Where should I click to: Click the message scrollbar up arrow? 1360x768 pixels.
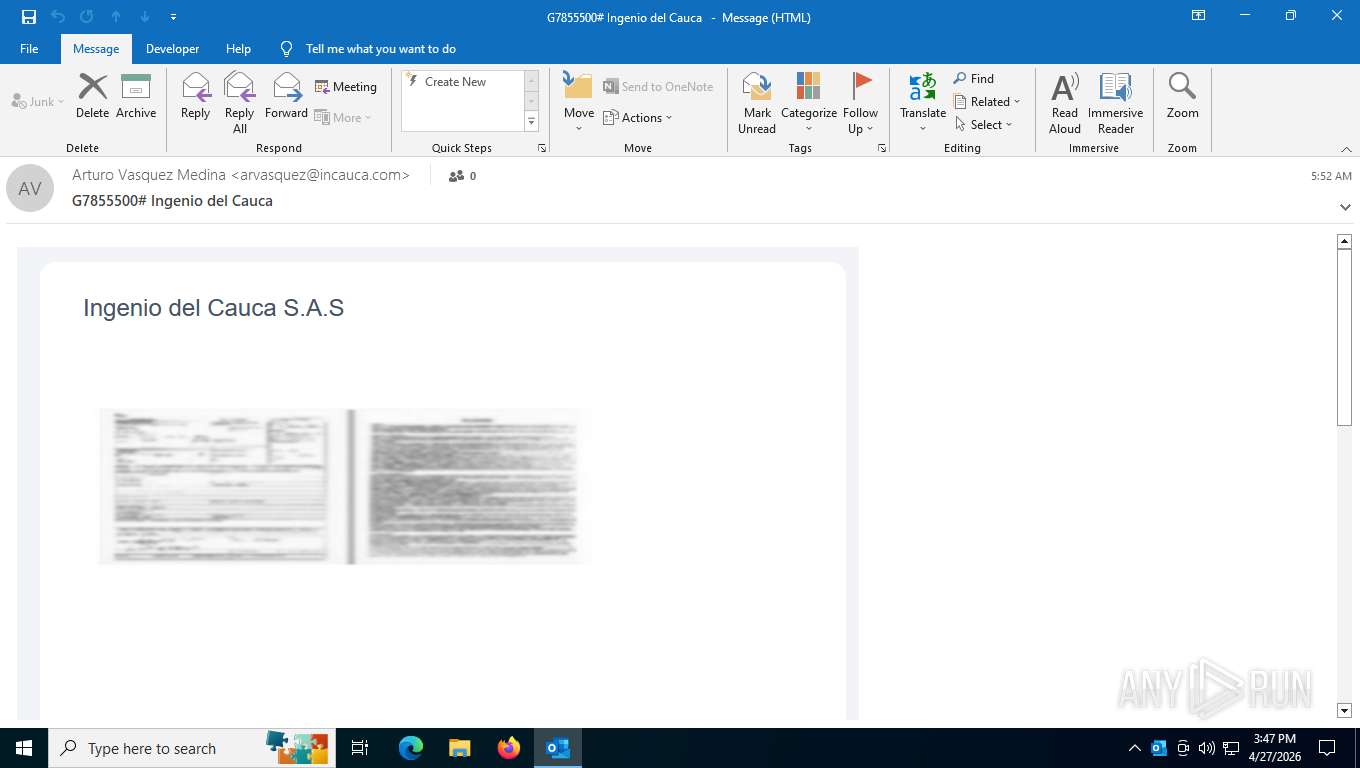1344,241
